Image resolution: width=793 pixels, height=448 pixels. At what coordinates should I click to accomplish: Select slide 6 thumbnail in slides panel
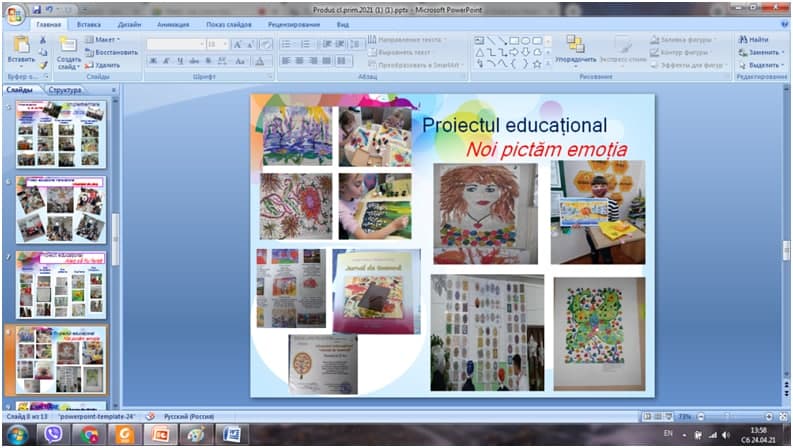pos(60,209)
